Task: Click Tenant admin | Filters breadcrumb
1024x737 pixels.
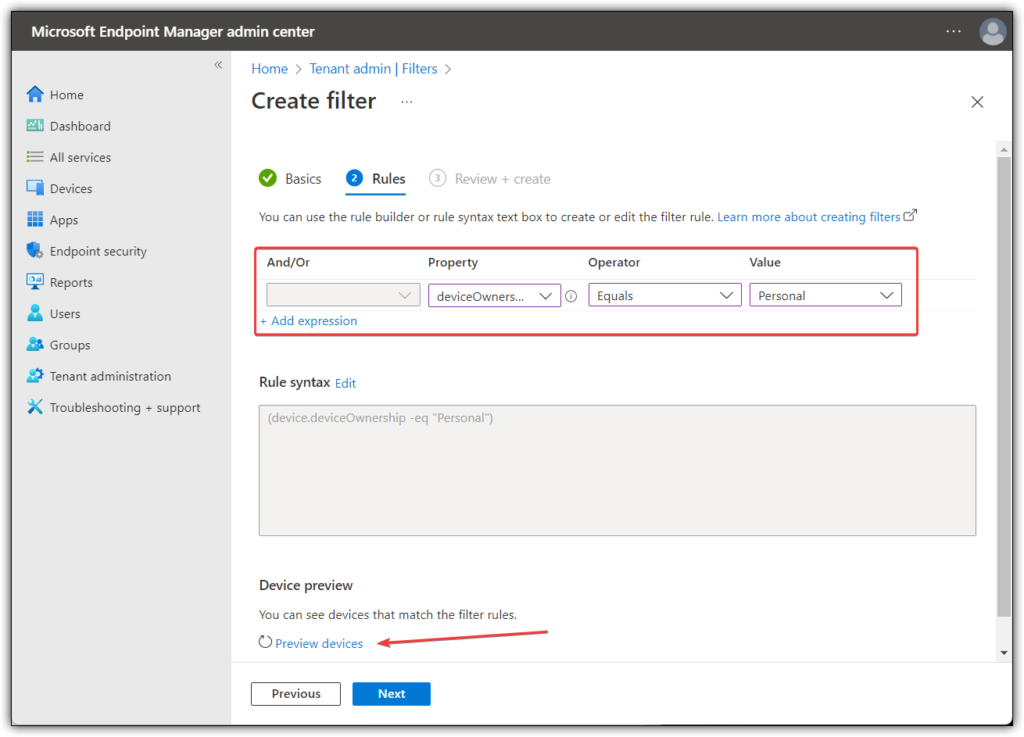Action: [374, 69]
